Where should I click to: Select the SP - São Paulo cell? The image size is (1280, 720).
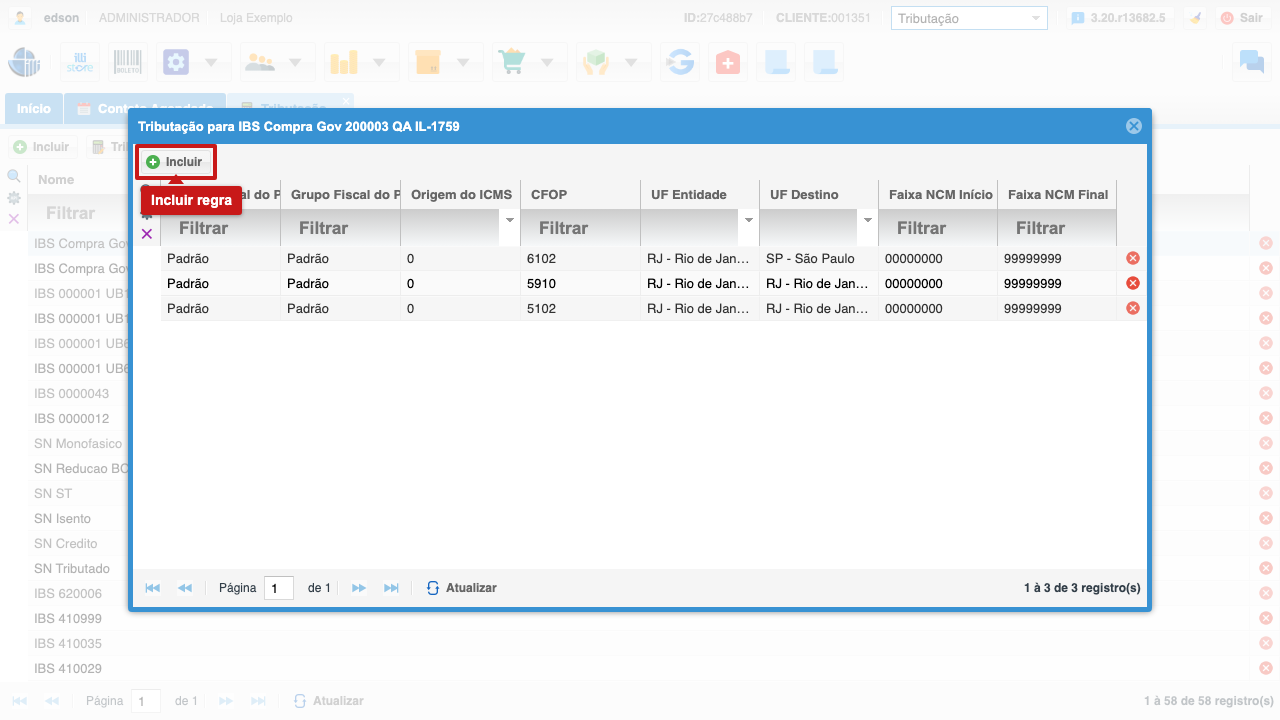pos(818,258)
